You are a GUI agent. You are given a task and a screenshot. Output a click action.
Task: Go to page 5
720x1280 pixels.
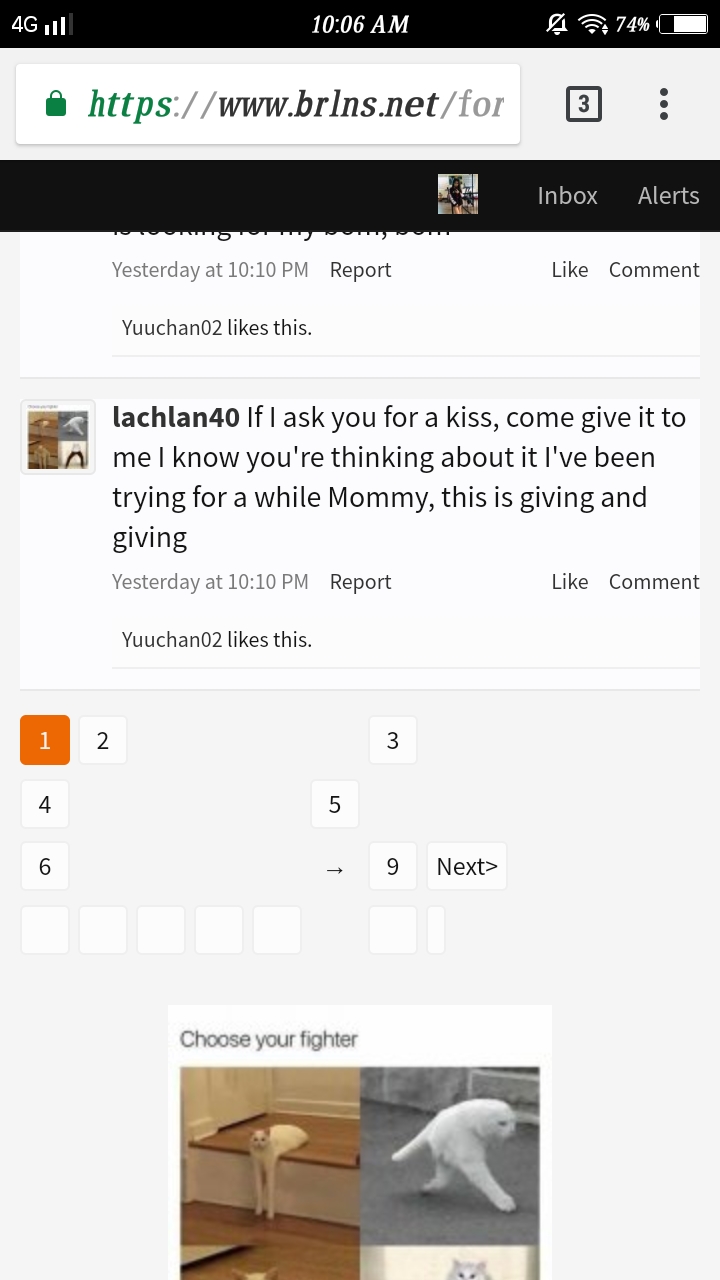(335, 804)
